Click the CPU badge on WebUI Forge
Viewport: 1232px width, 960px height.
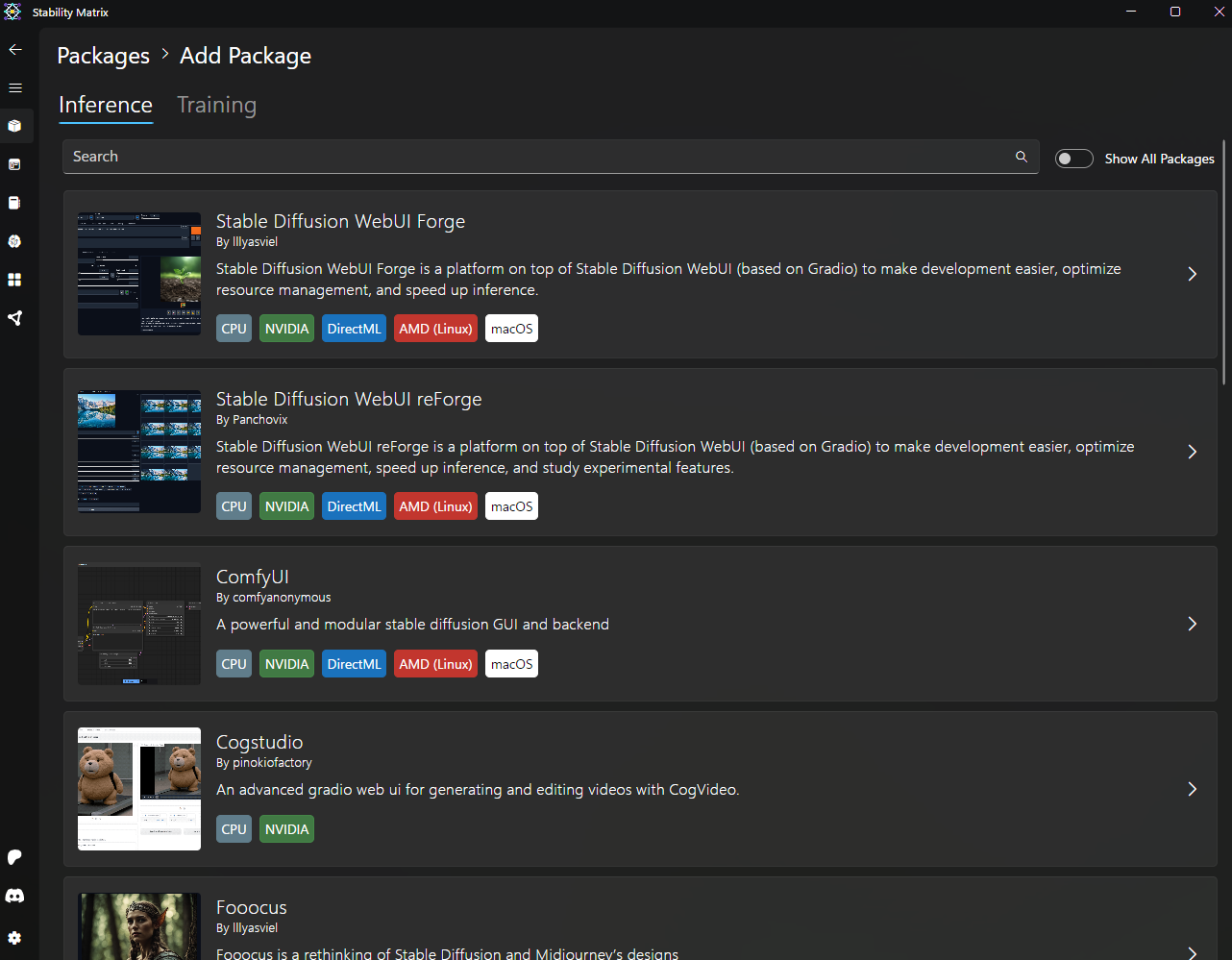(x=234, y=329)
